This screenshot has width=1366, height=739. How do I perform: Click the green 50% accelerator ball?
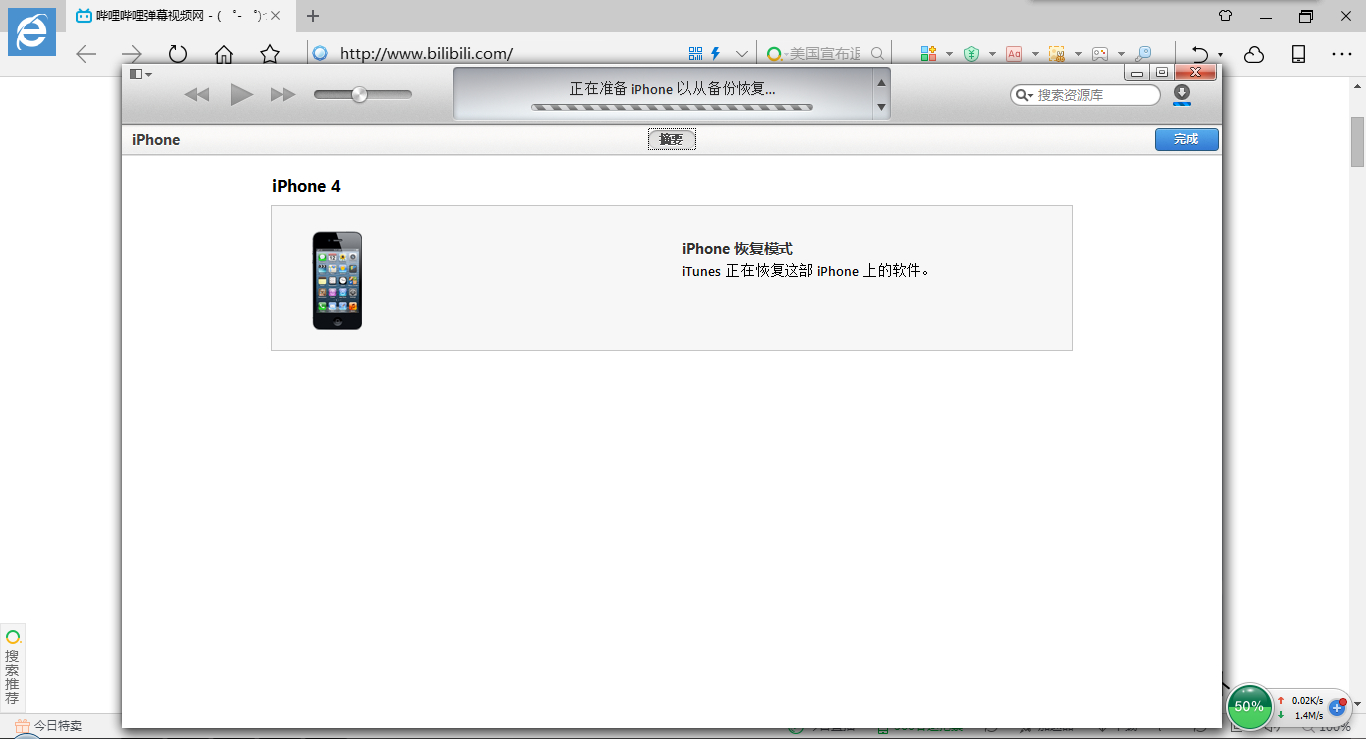[x=1249, y=706]
